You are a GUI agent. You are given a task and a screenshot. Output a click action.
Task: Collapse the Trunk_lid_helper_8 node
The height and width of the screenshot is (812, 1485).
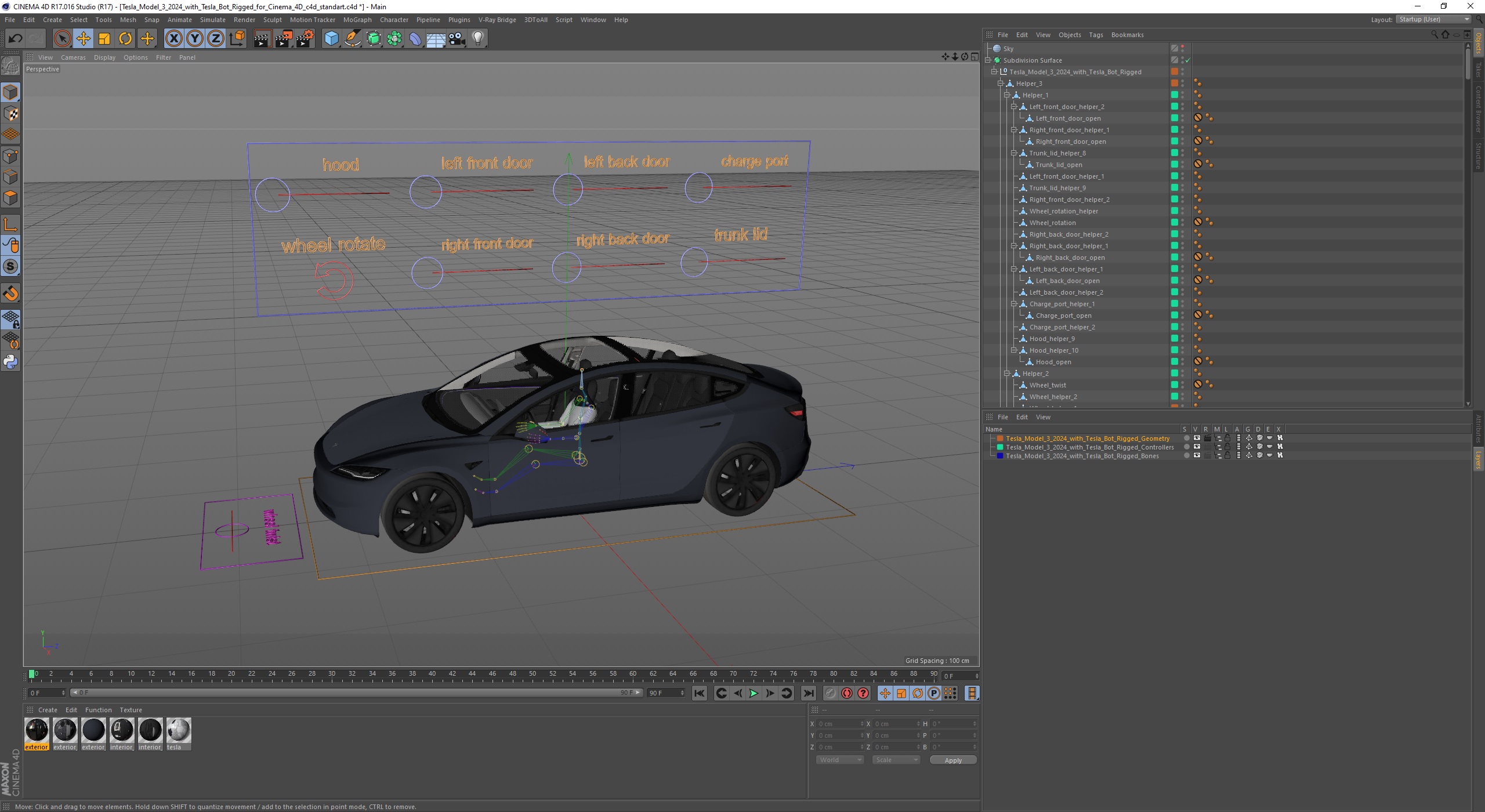pyautogui.click(x=1014, y=153)
